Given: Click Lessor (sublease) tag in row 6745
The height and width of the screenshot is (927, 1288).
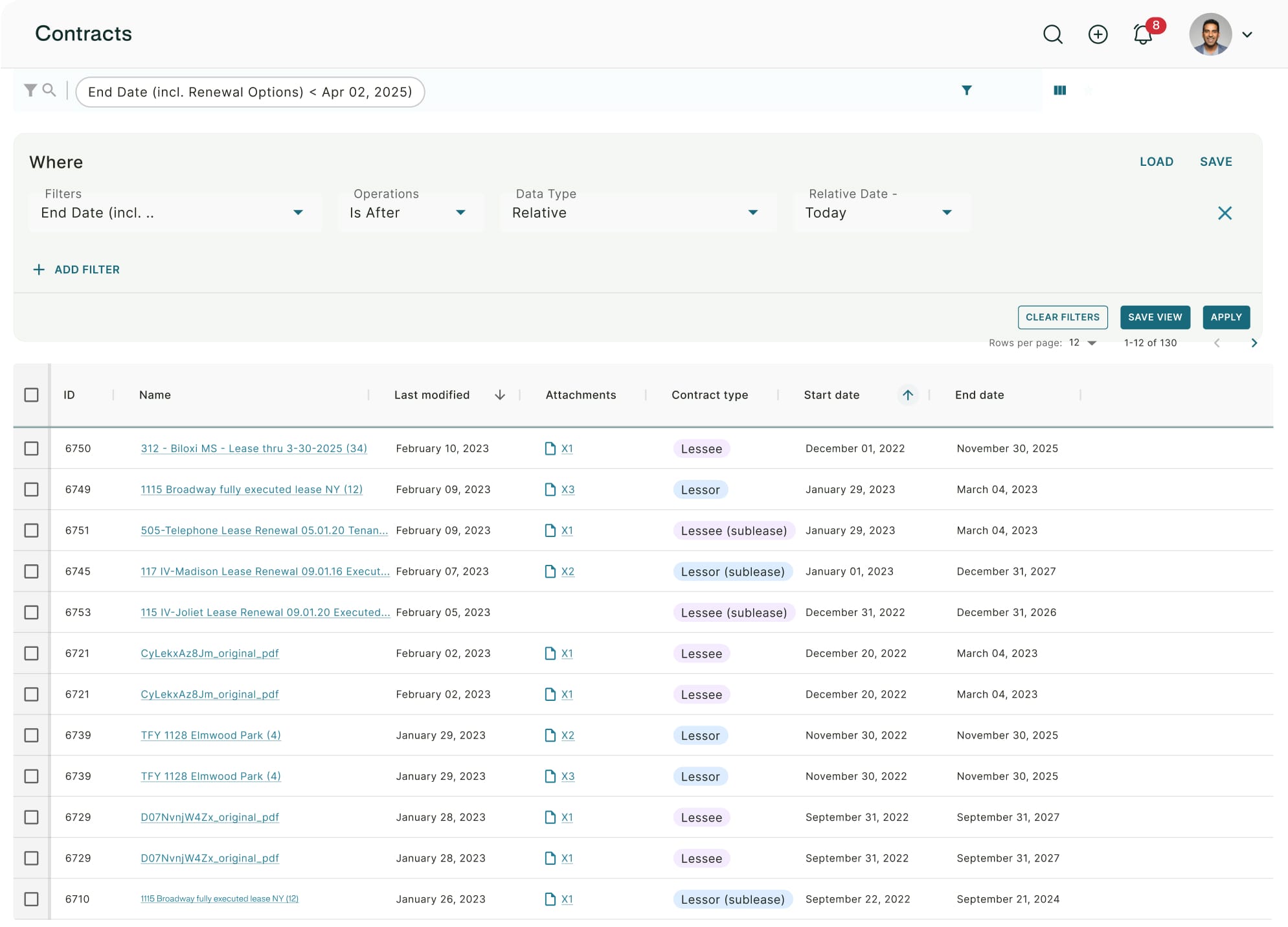Looking at the screenshot, I should pyautogui.click(x=733, y=572).
